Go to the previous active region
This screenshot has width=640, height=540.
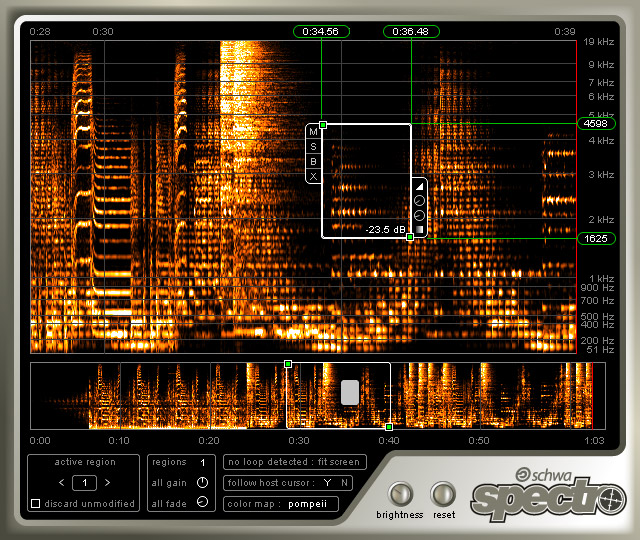(x=61, y=483)
